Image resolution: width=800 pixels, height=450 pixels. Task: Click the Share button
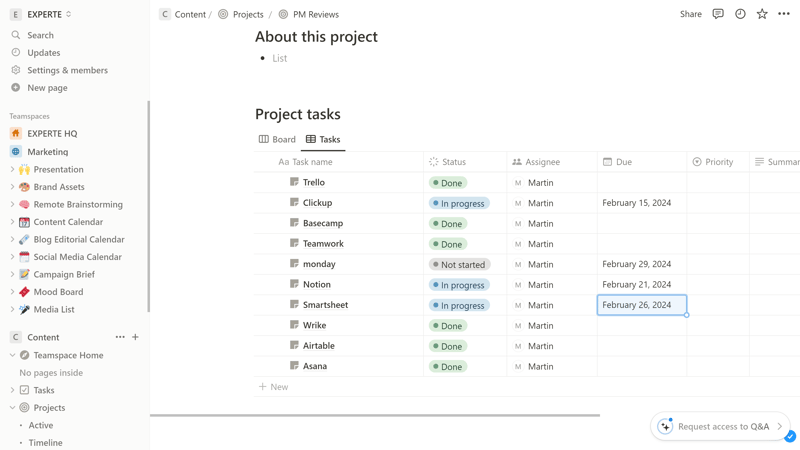click(690, 14)
